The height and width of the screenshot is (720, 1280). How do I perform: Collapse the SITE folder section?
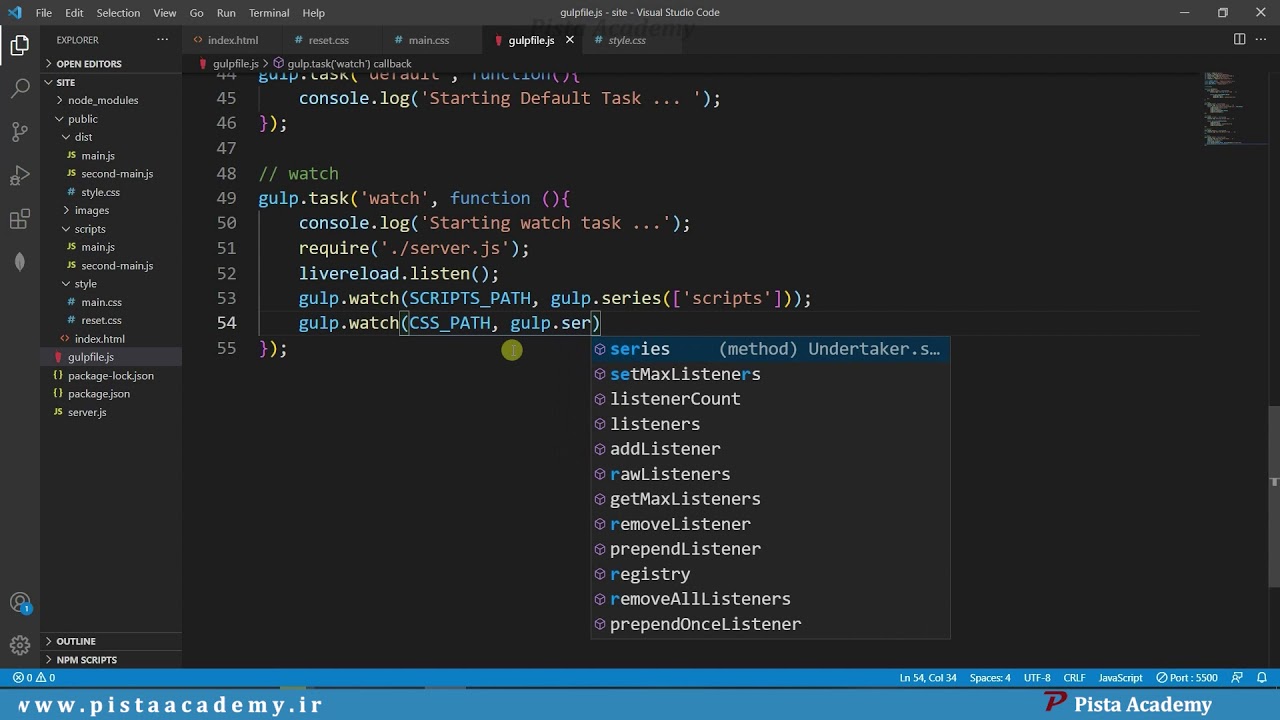(111, 82)
